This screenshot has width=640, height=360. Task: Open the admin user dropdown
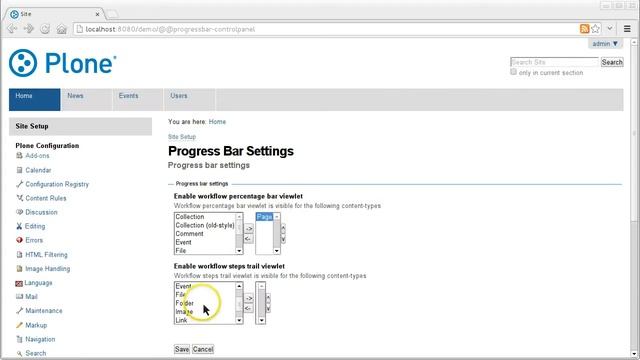[605, 44]
